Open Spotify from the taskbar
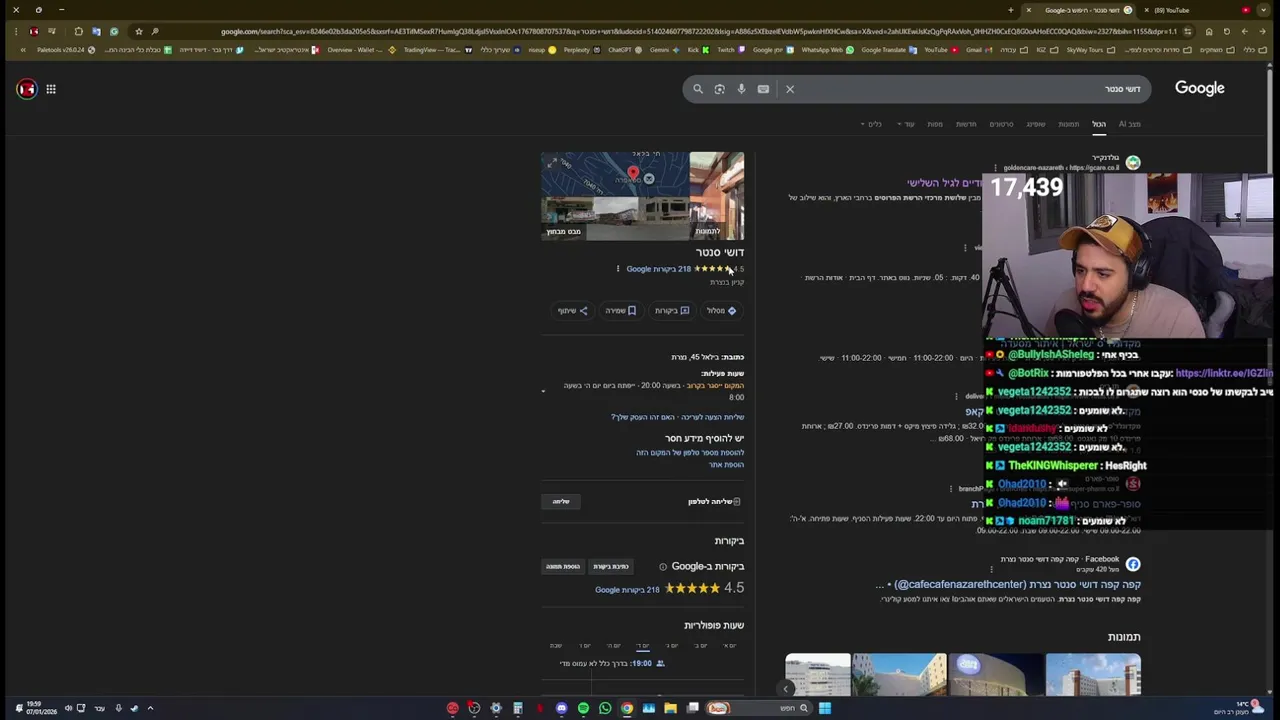This screenshot has width=1280, height=720. coord(583,708)
